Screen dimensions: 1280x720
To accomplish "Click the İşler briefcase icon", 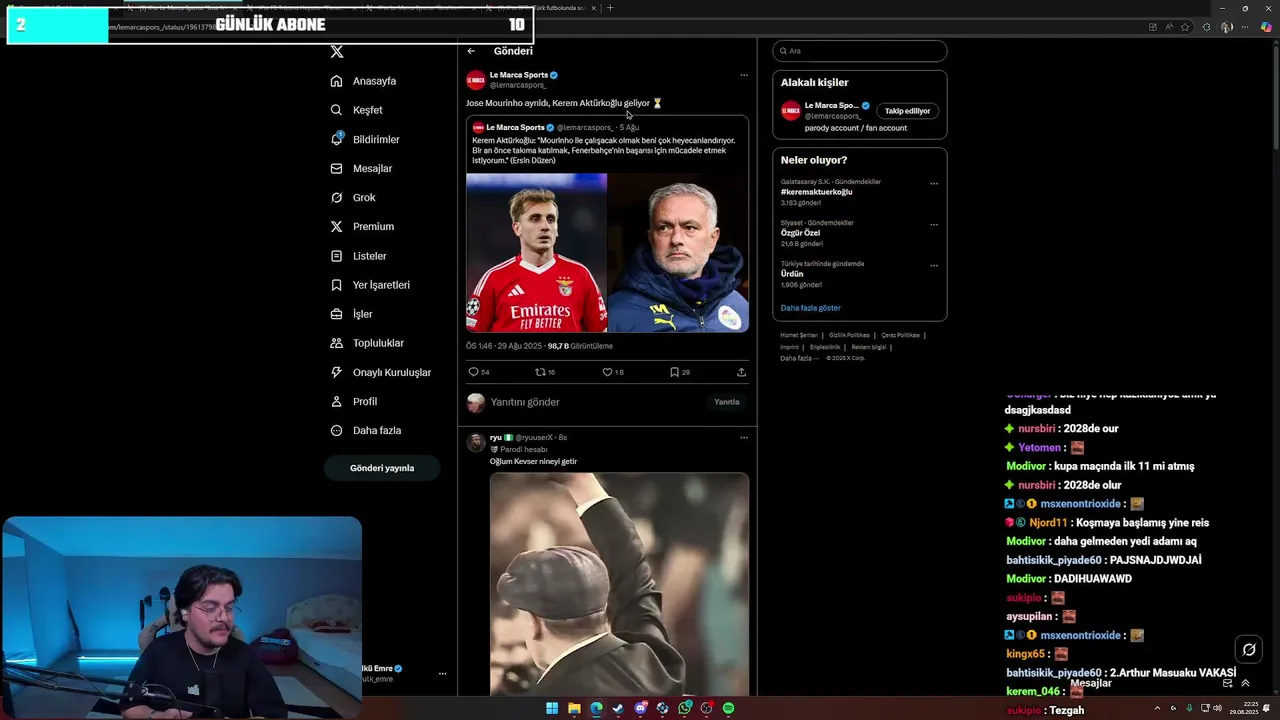I will pos(336,314).
